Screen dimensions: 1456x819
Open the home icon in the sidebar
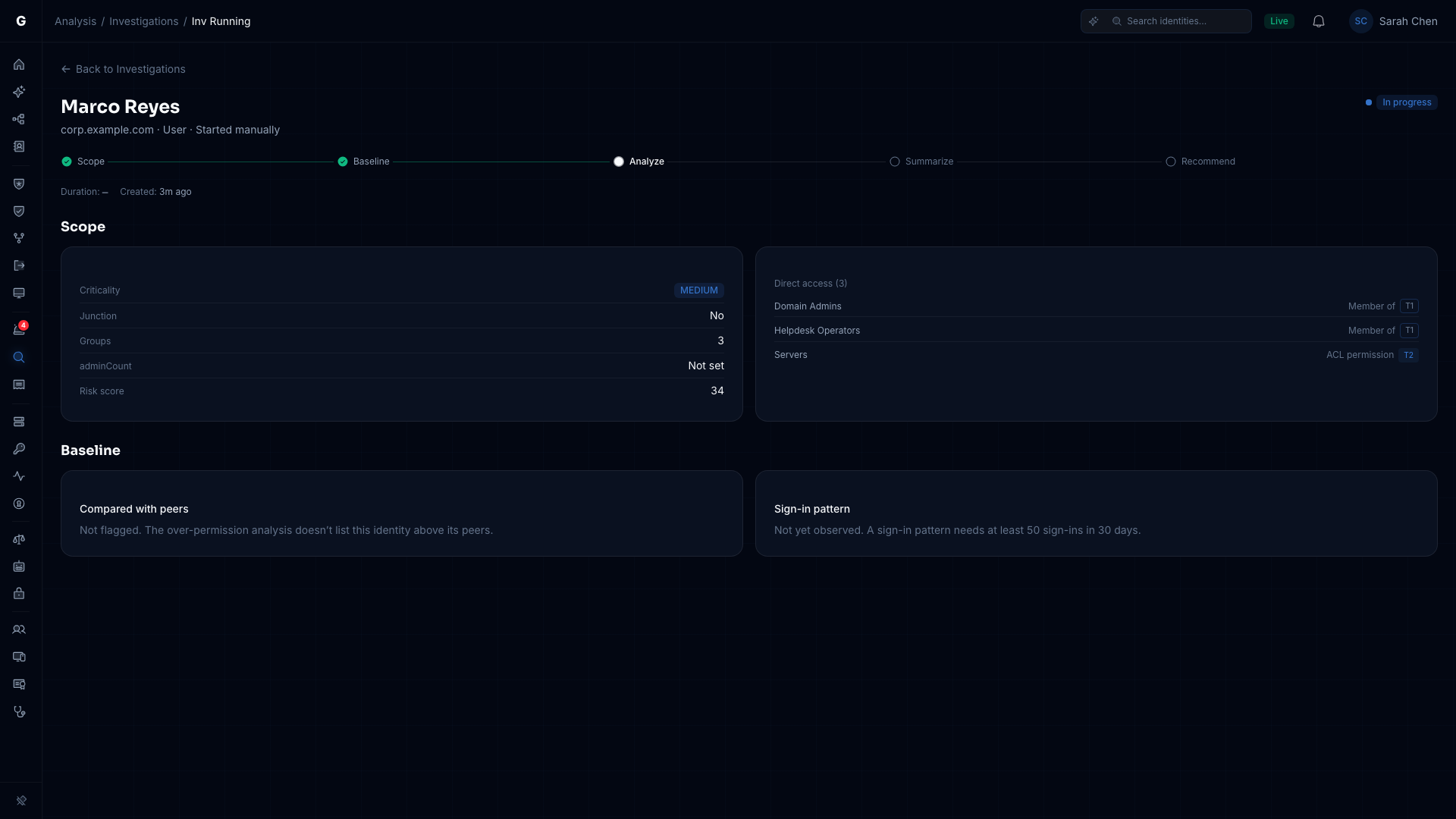(19, 64)
